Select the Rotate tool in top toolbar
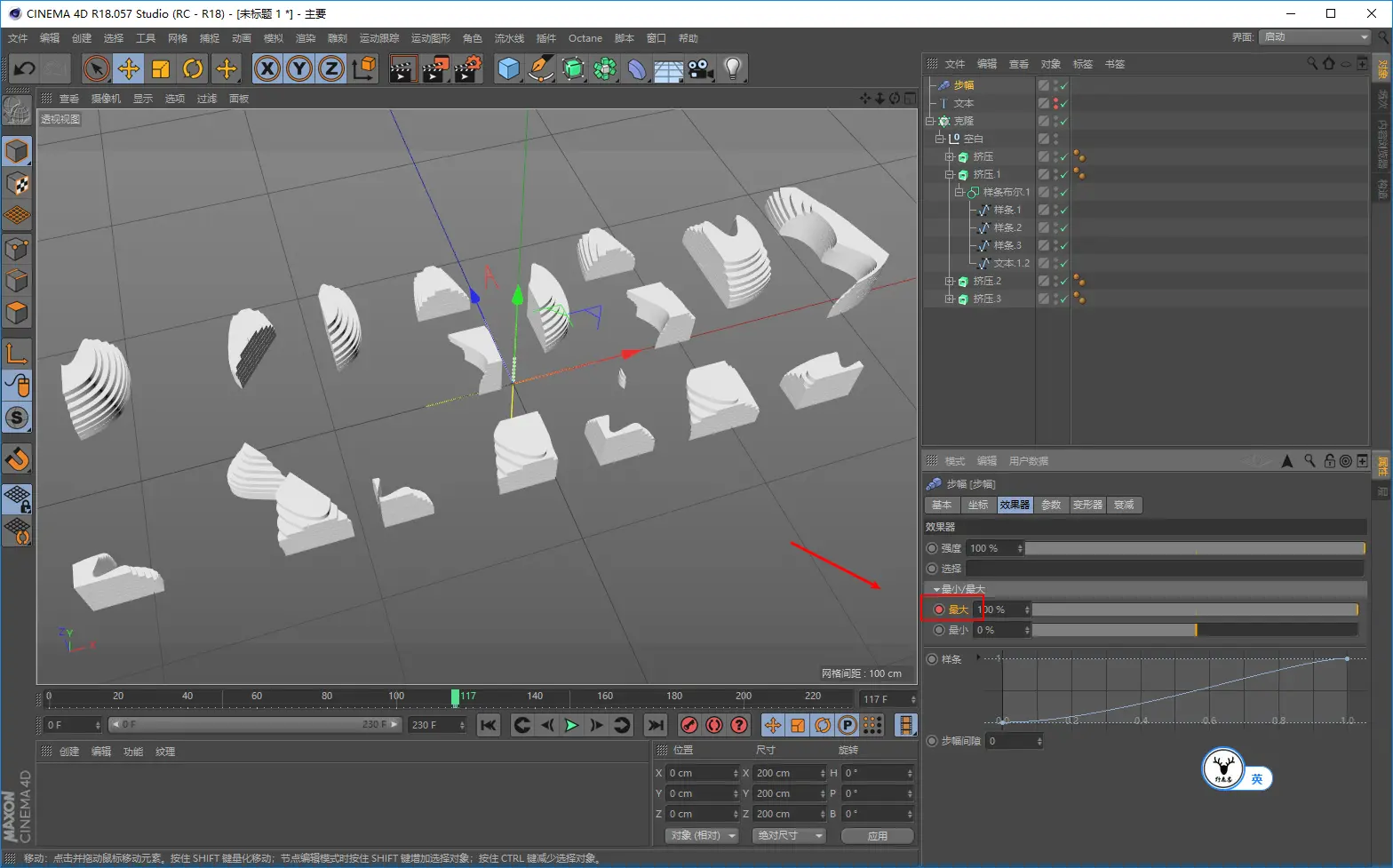This screenshot has height=868, width=1393. coord(193,68)
